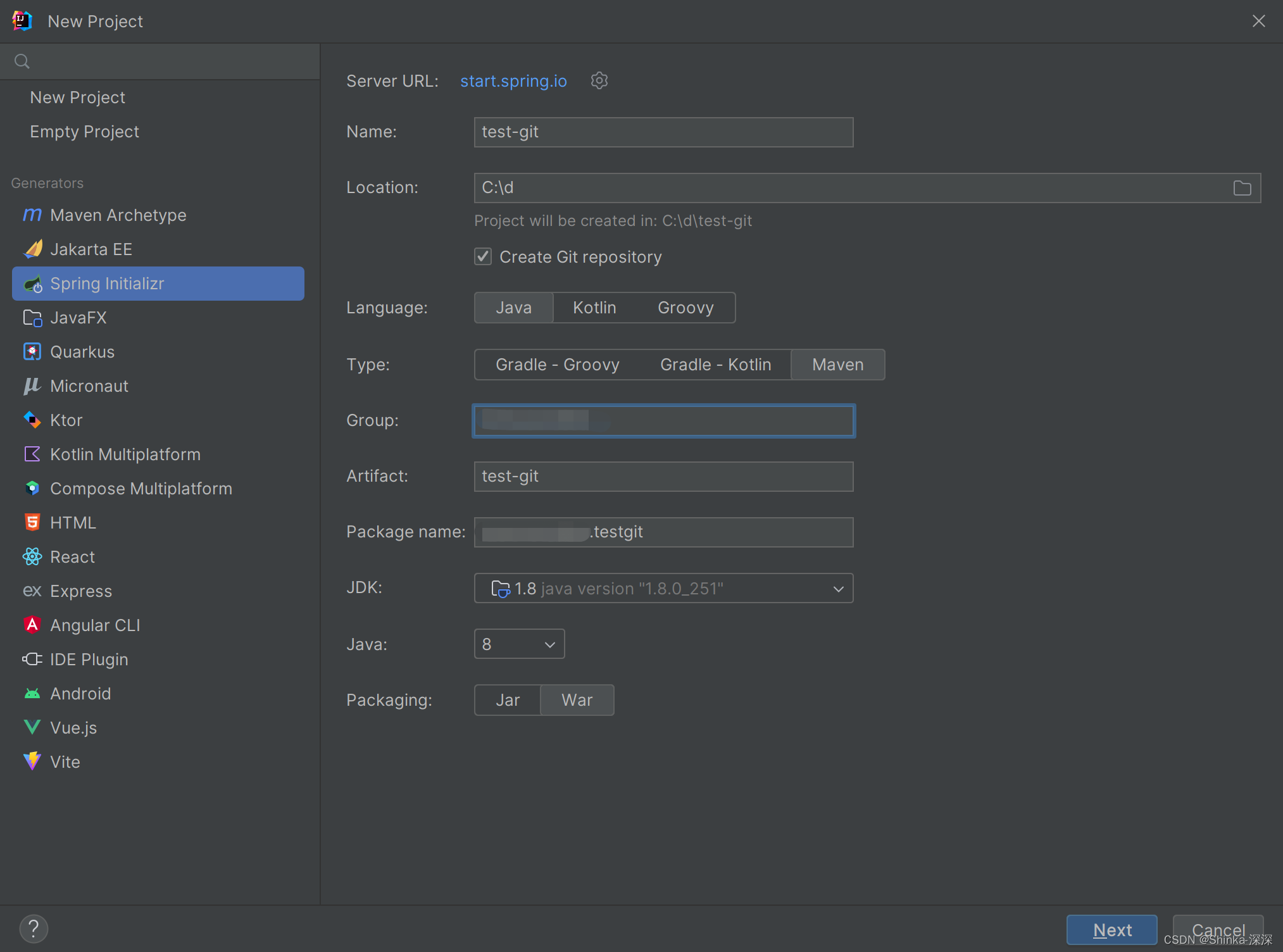Select Jar packaging
Screen dimensions: 1283x952
[x=508, y=700]
